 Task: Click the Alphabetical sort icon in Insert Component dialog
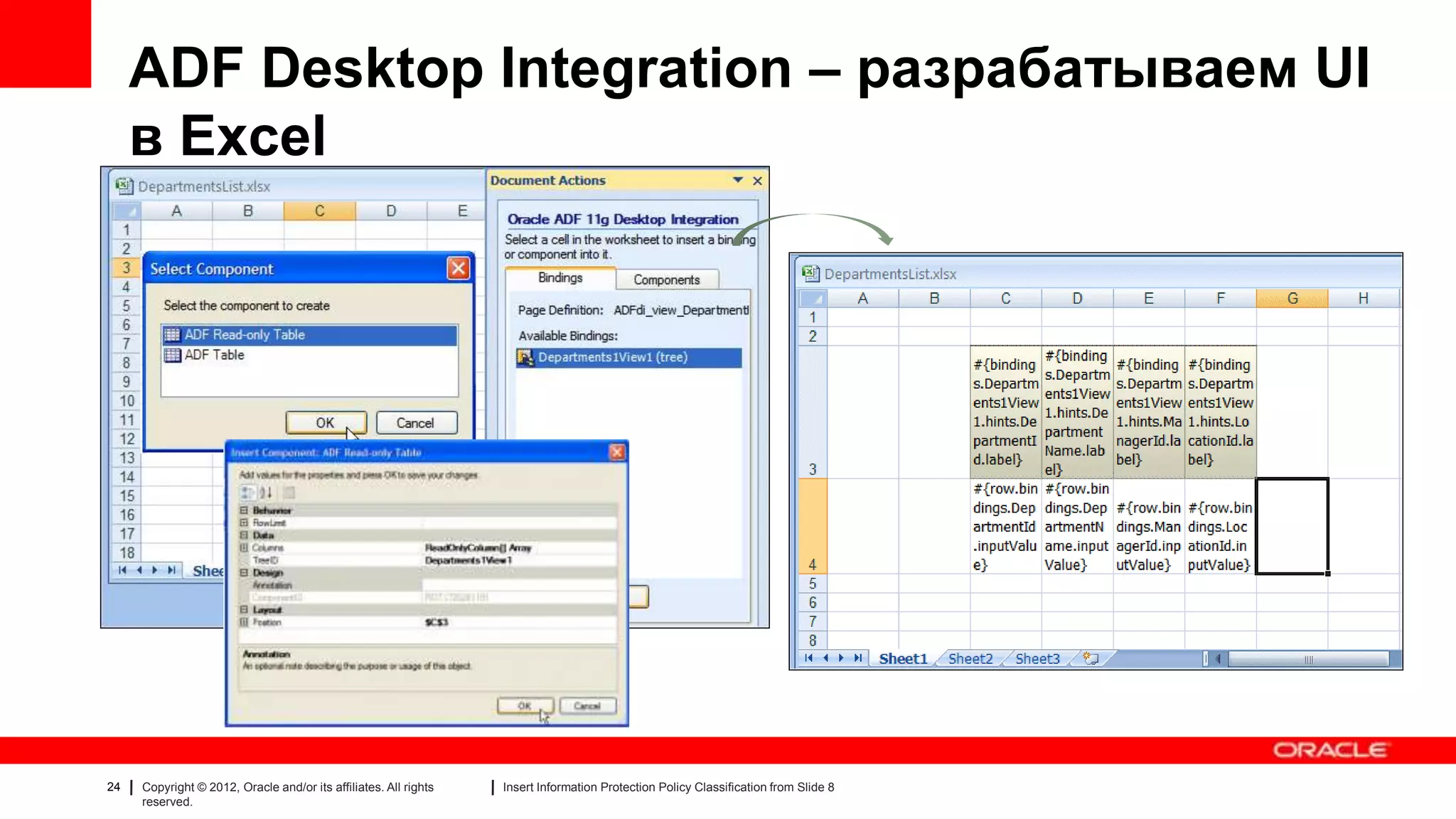click(267, 492)
